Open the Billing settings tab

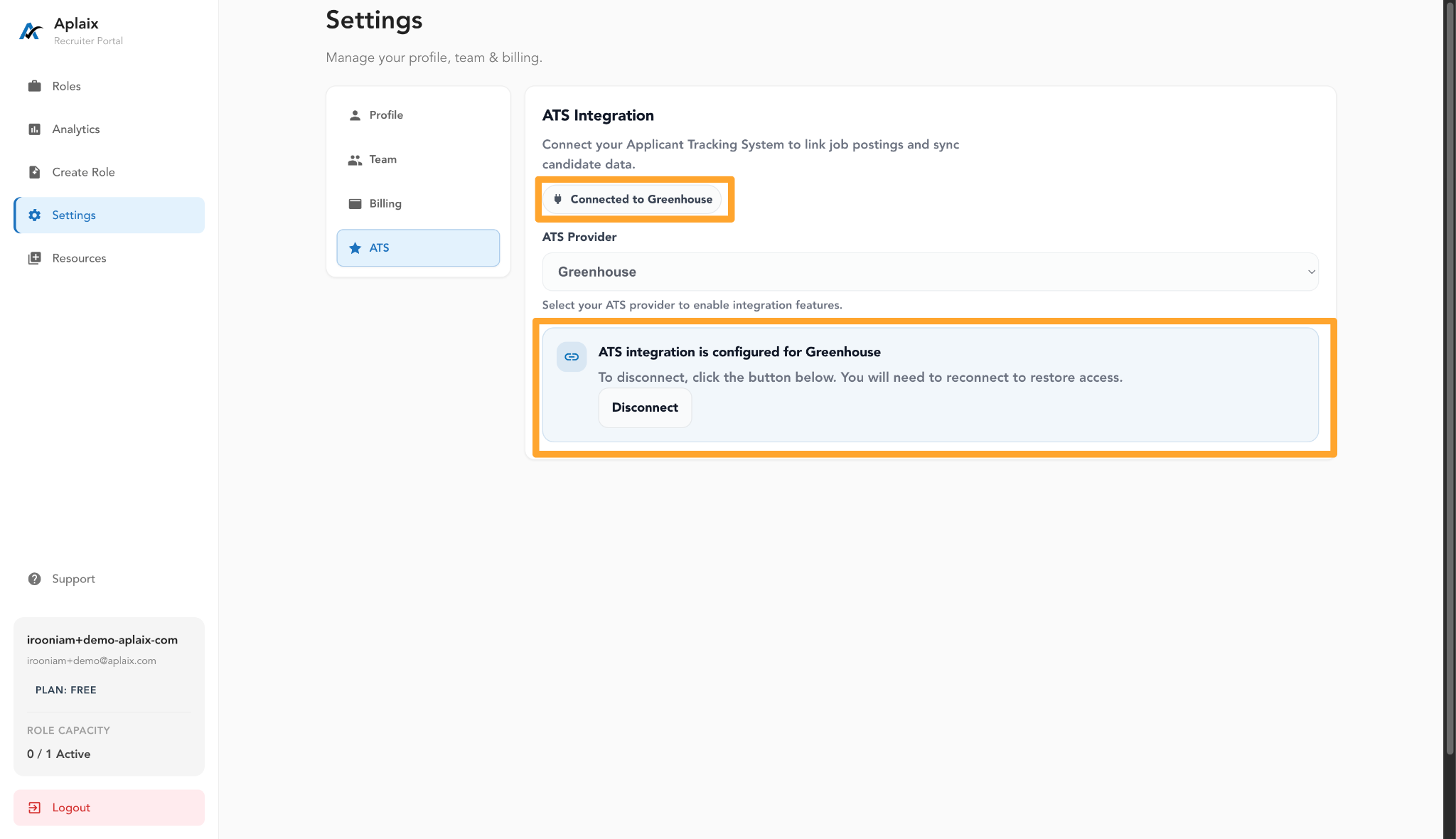point(418,203)
